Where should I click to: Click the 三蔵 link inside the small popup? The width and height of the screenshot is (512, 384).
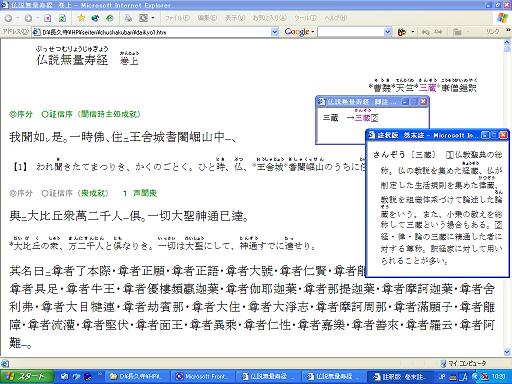click(x=363, y=118)
